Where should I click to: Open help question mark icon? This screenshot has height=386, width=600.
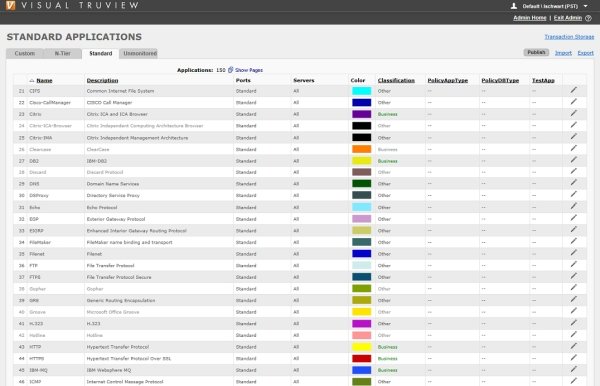pyautogui.click(x=589, y=18)
